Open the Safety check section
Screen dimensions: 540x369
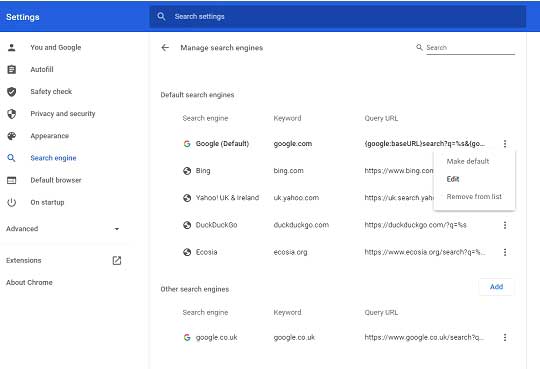click(x=51, y=92)
